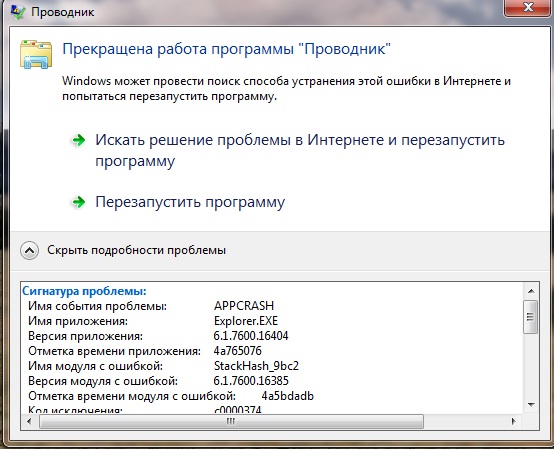The width and height of the screenshot is (554, 450).
Task: Click the vertical scrollbar thumb
Action: click(x=531, y=316)
